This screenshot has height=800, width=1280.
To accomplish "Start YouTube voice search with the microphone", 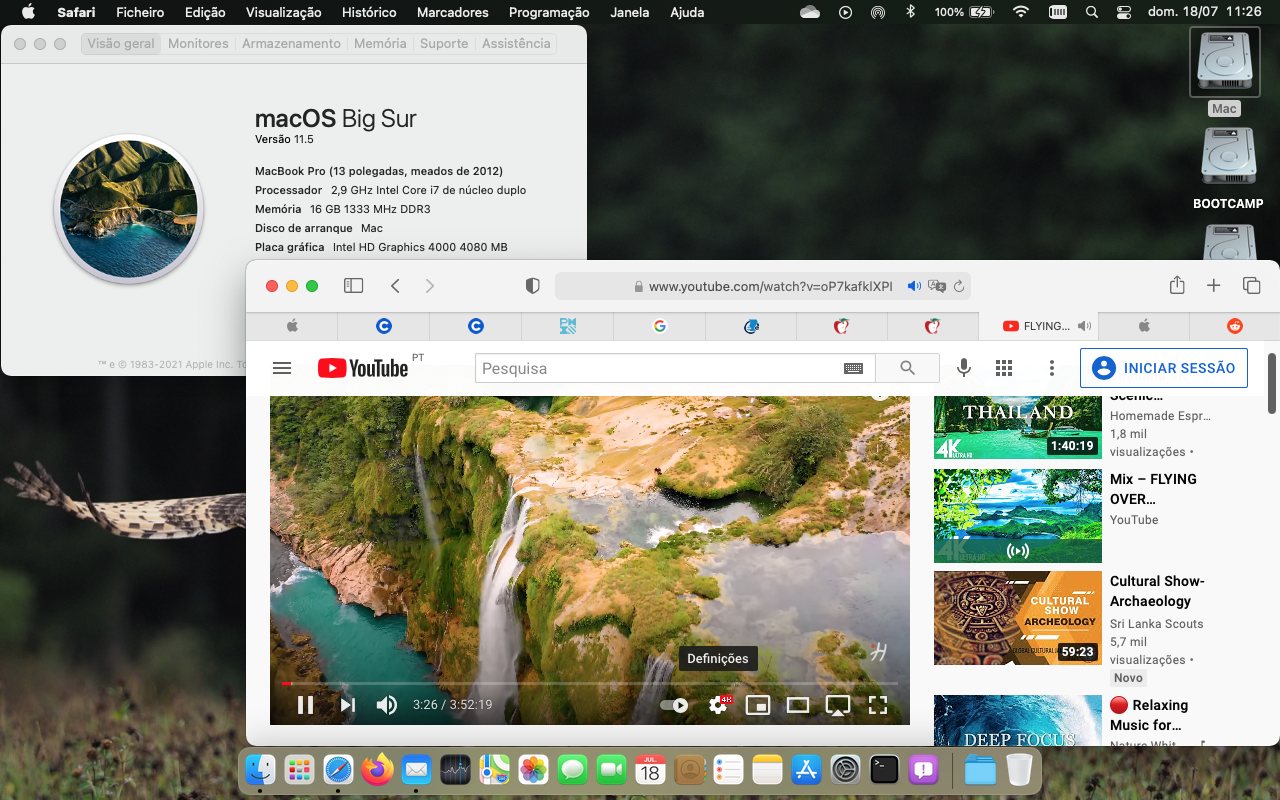I will 964,368.
